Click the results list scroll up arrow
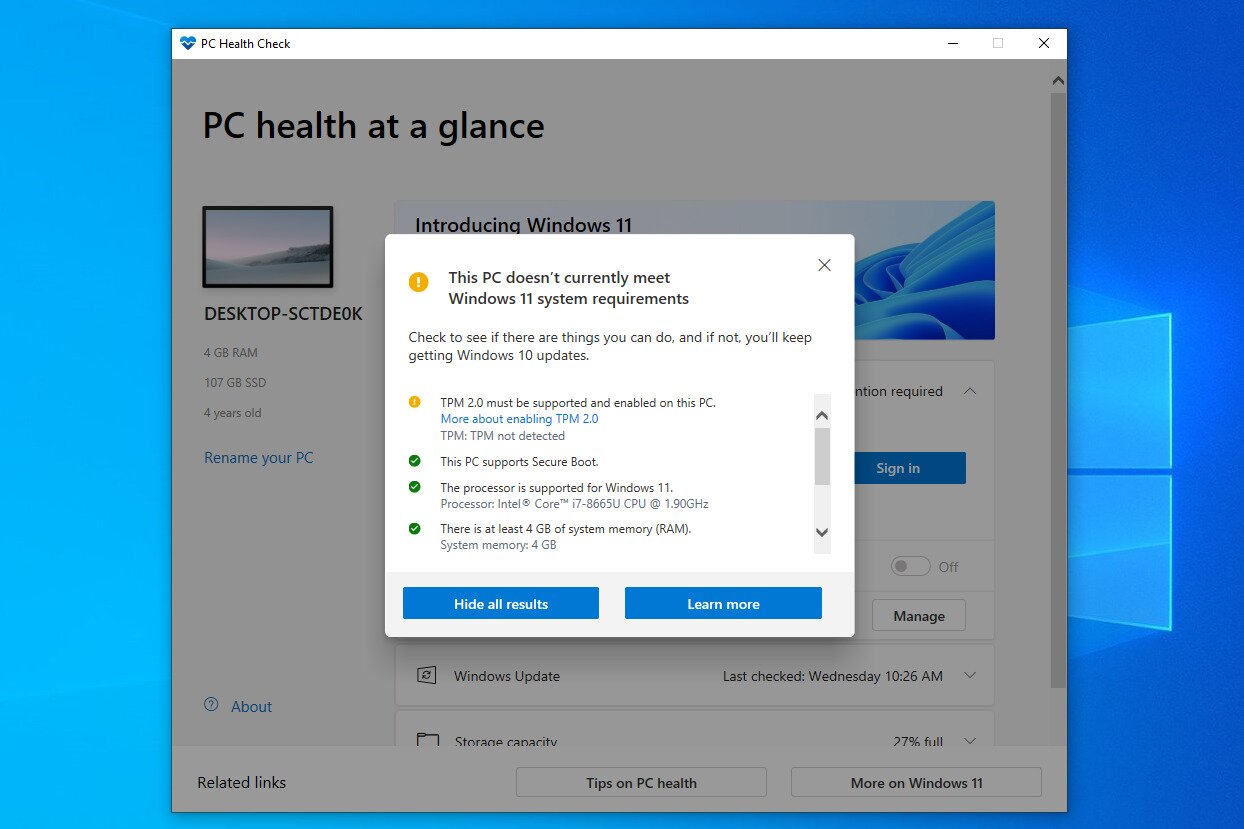1244x829 pixels. click(x=822, y=414)
